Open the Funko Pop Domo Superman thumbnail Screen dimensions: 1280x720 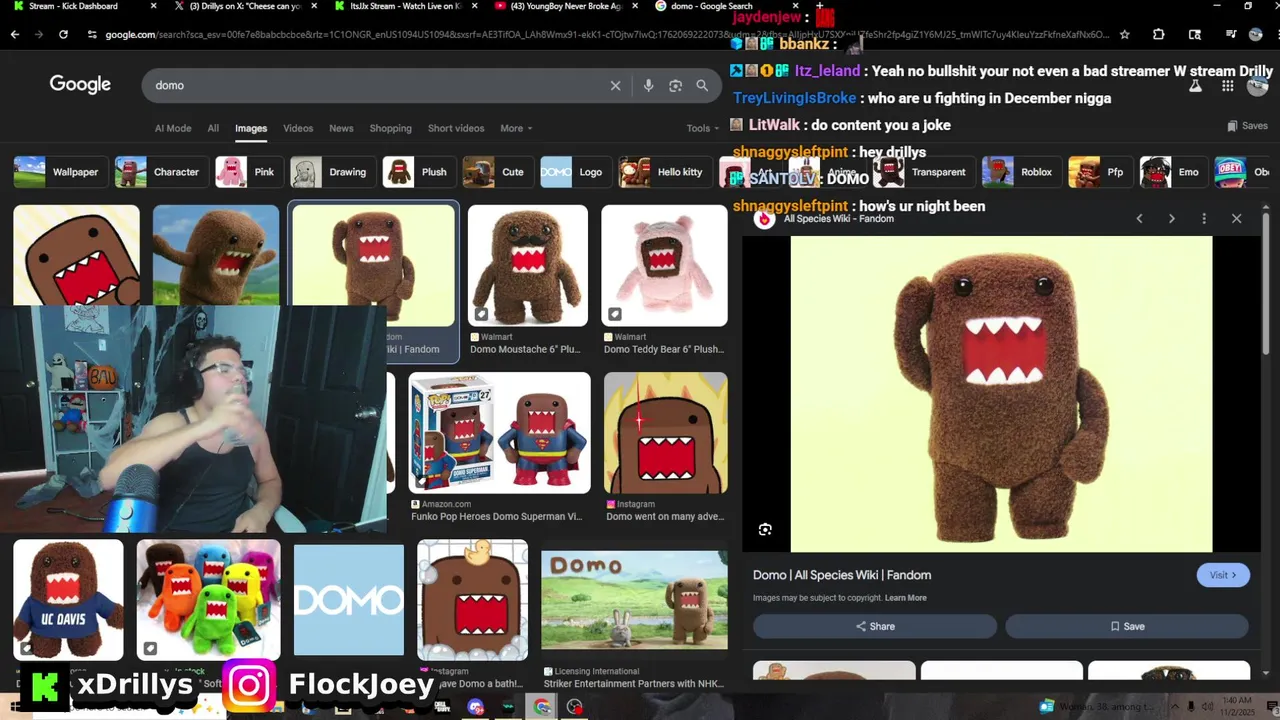point(499,433)
